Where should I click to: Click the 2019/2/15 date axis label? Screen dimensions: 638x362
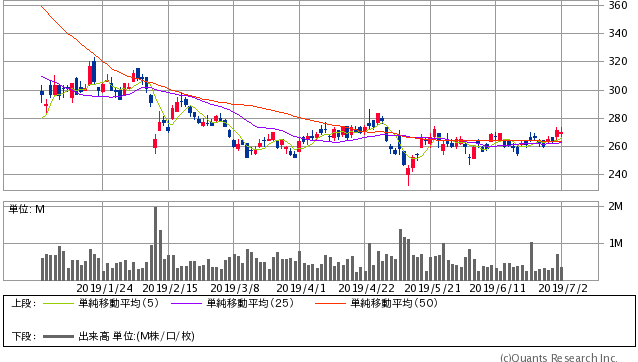170,288
